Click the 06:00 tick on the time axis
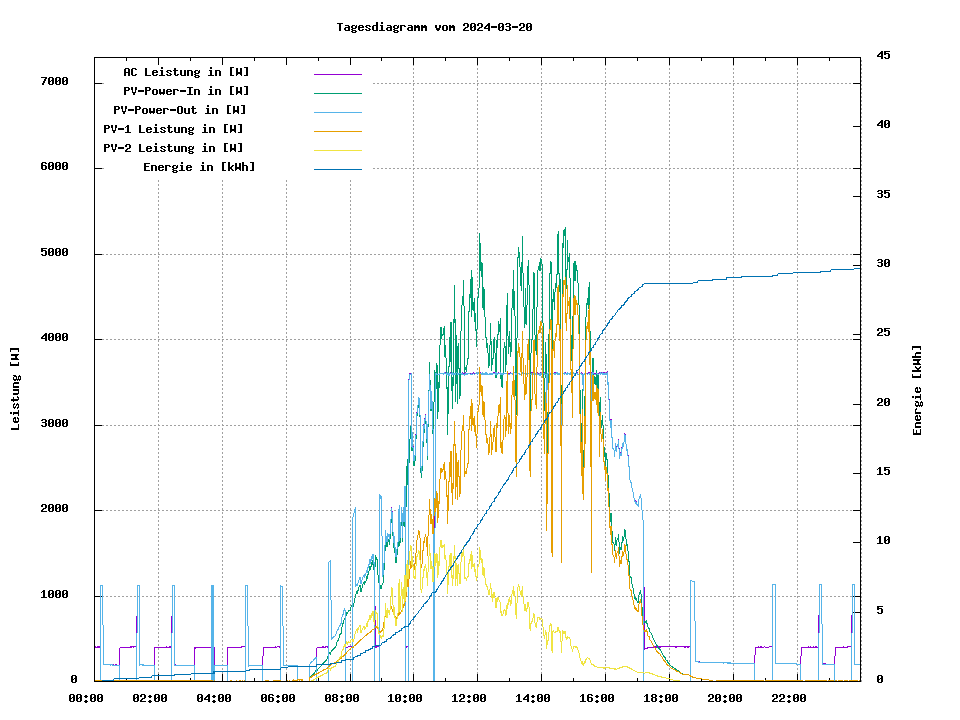Image resolution: width=960 pixels, height=720 pixels. point(278,698)
